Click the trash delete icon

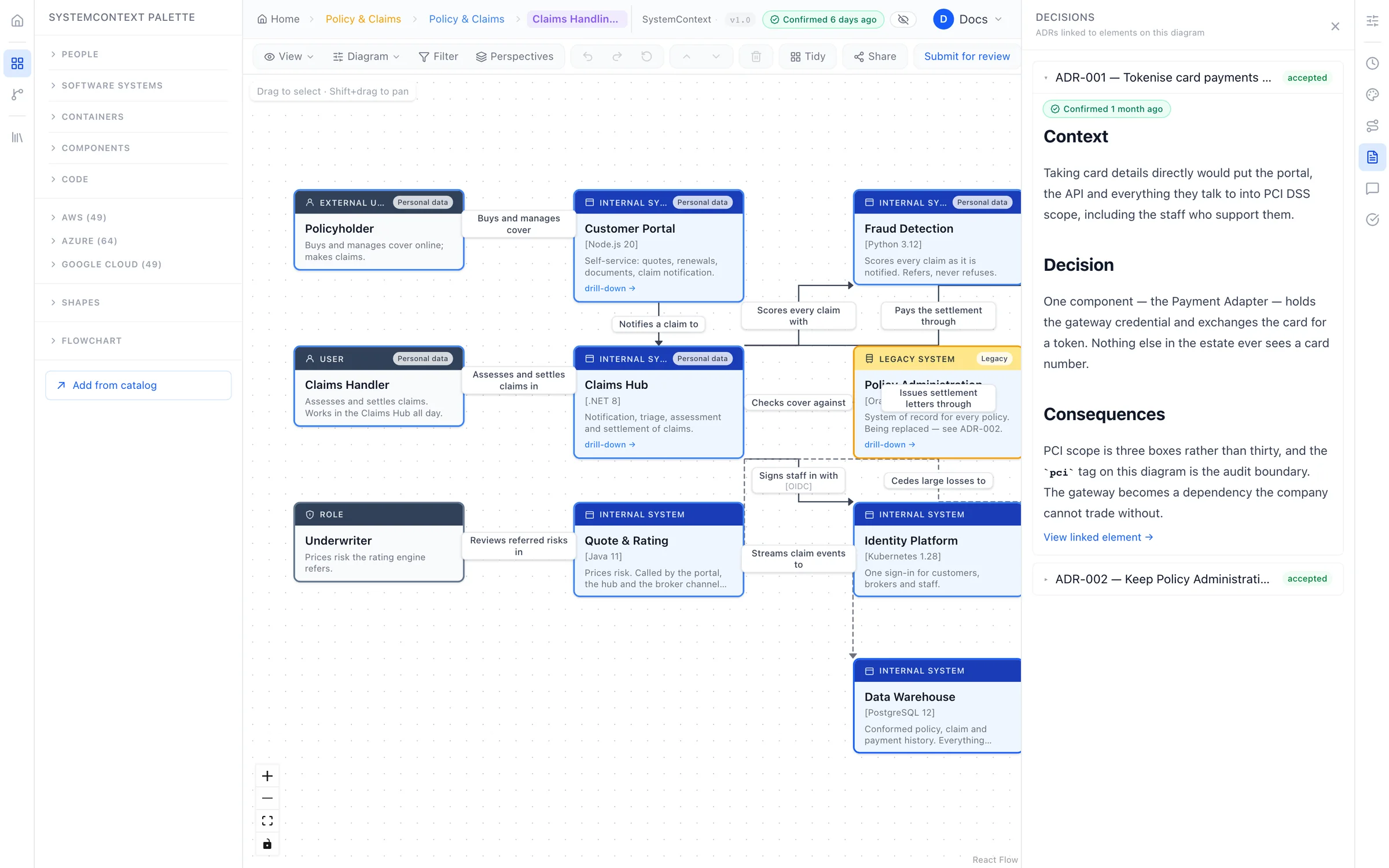[756, 56]
